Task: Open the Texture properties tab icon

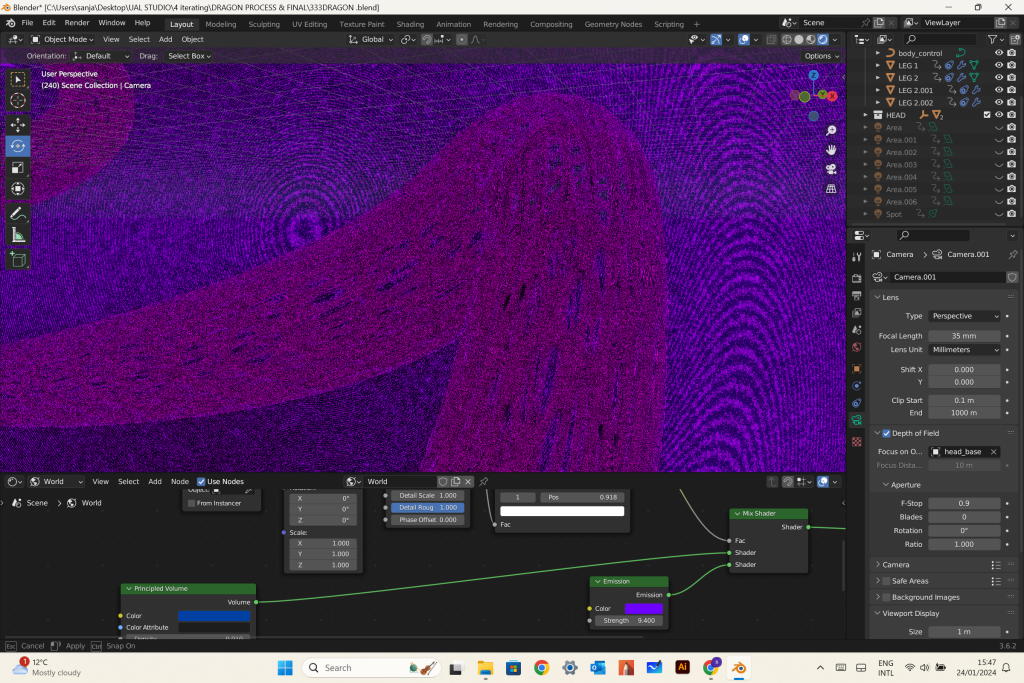Action: (857, 442)
